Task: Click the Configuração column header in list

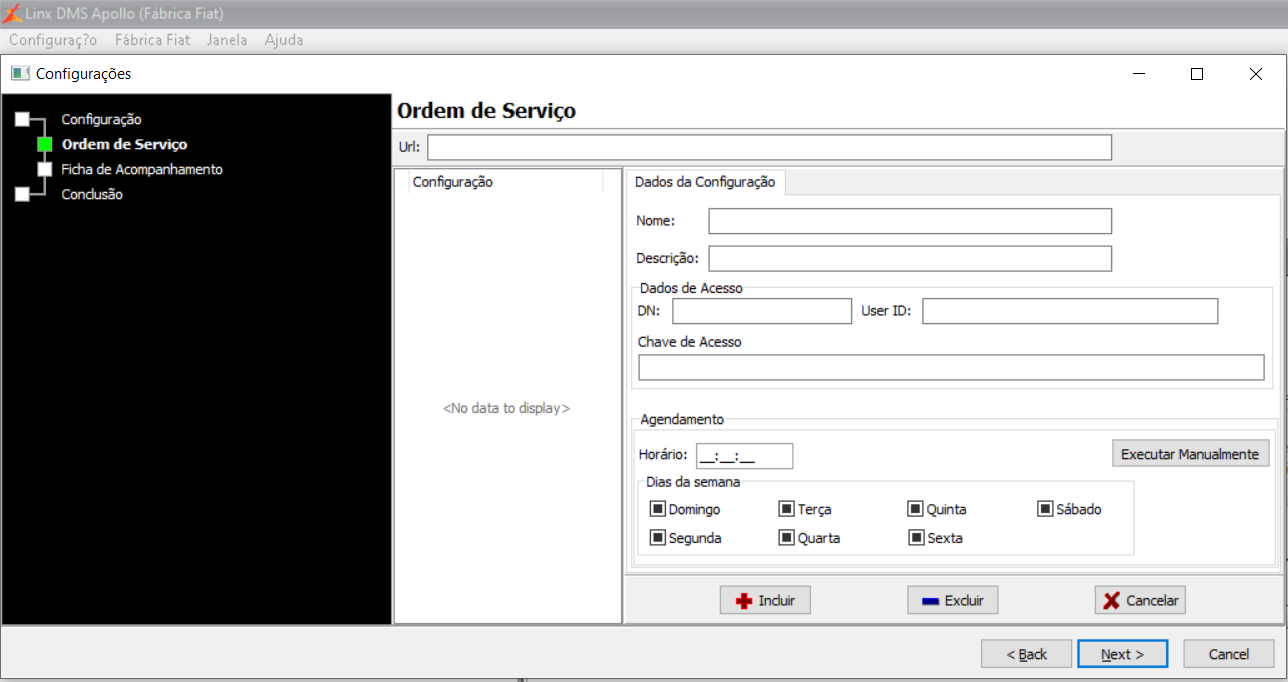Action: point(505,182)
